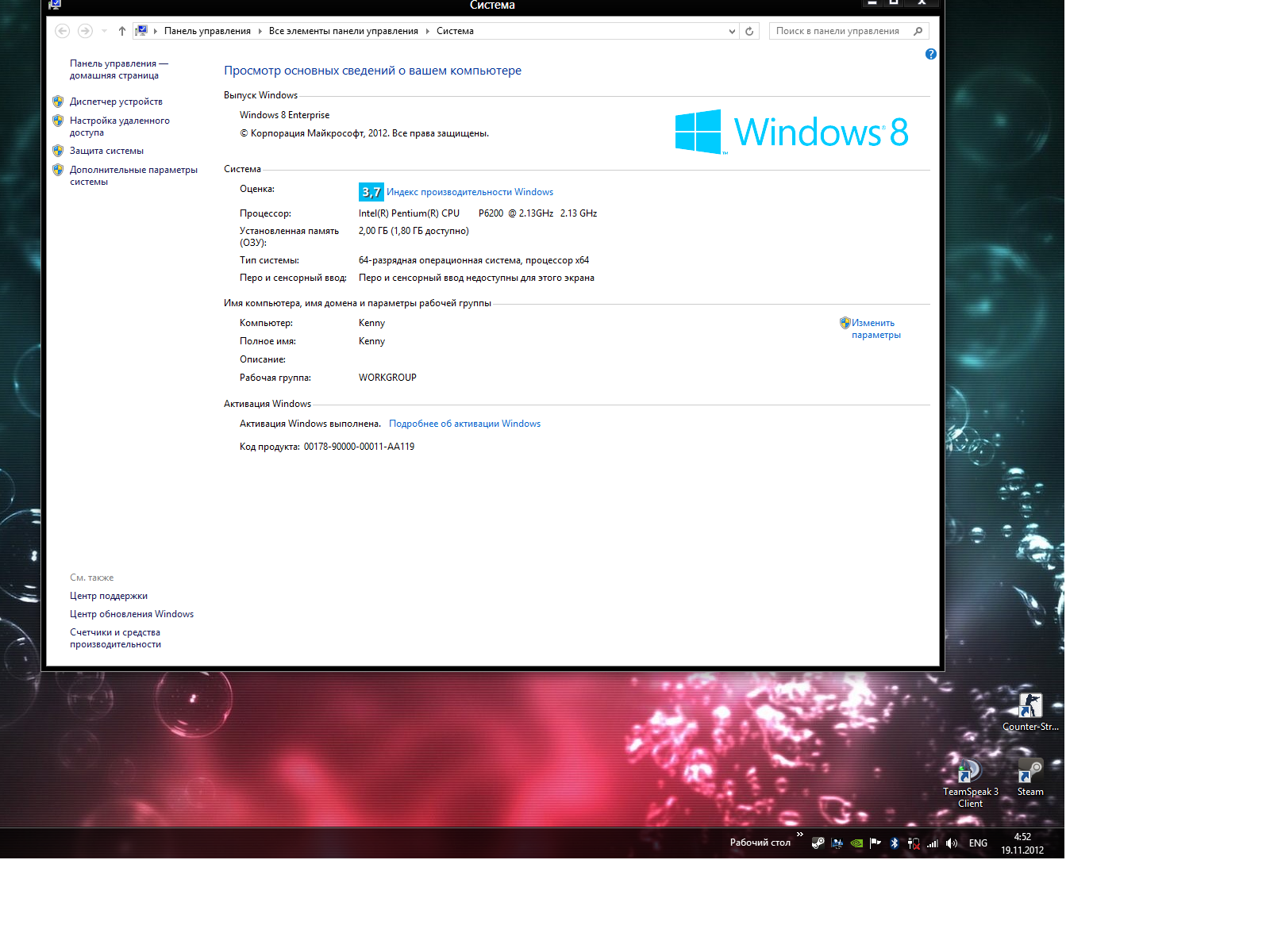Expand the chevron after Панель управления breadcrumb
This screenshot has height=952, width=1270.
[x=260, y=31]
